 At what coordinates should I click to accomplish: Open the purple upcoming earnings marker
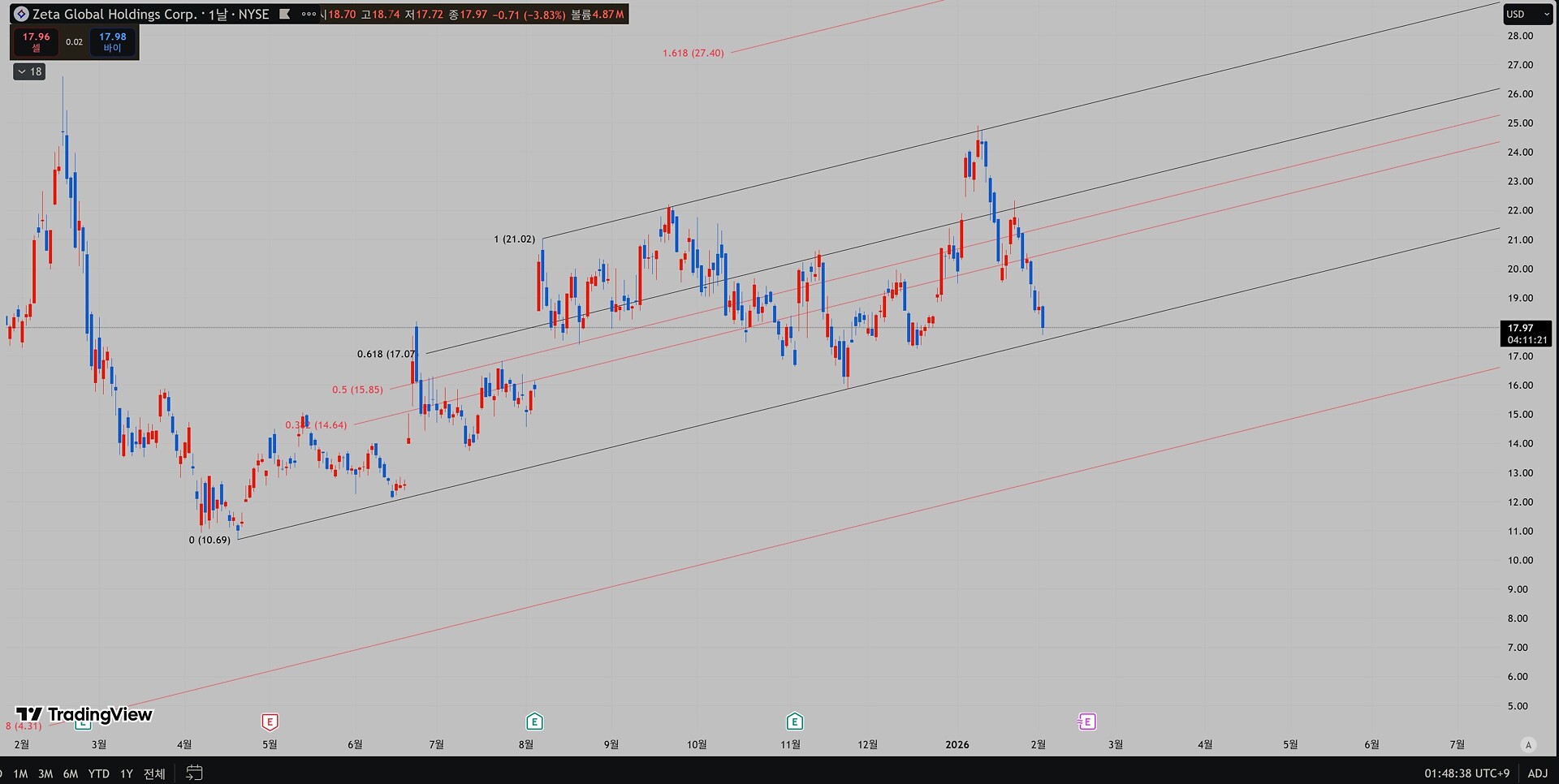point(1087,722)
